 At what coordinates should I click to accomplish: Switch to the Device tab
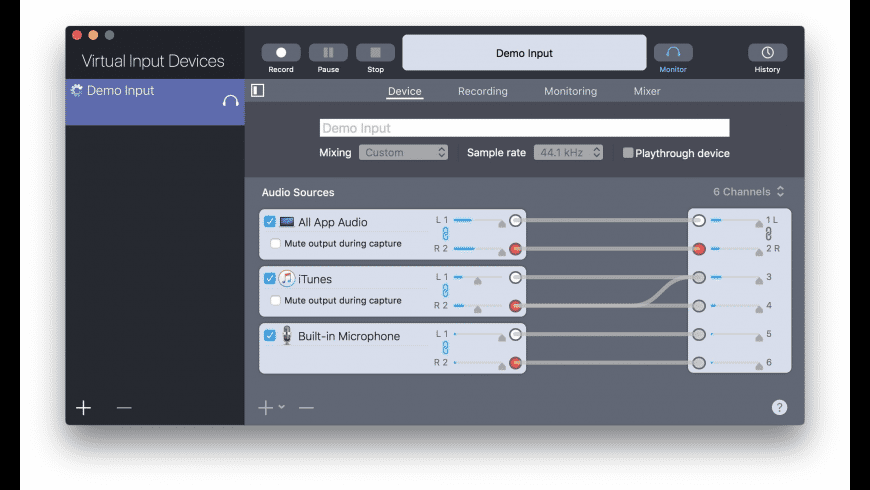tap(404, 91)
